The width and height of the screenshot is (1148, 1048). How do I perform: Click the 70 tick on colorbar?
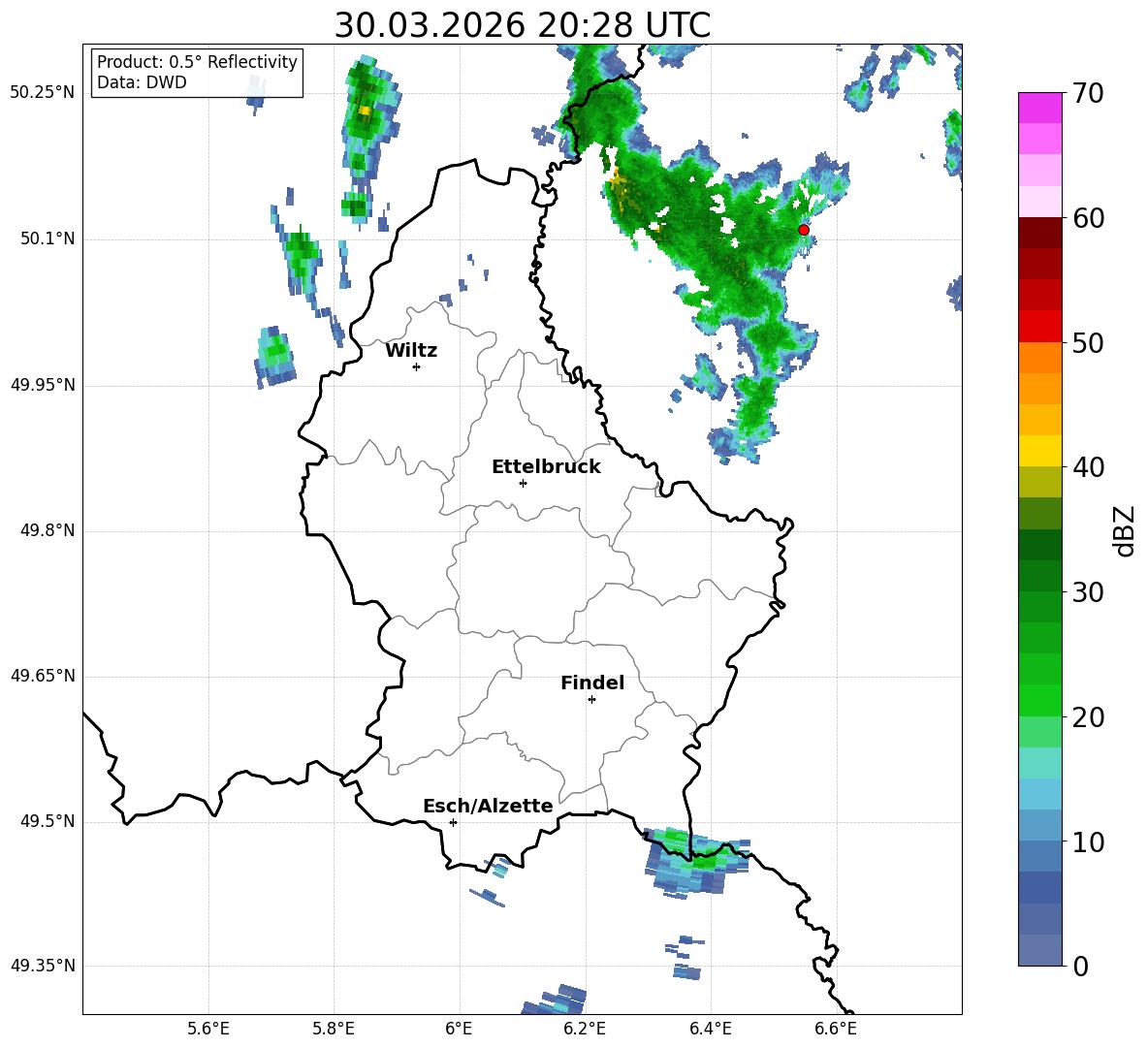[1088, 94]
